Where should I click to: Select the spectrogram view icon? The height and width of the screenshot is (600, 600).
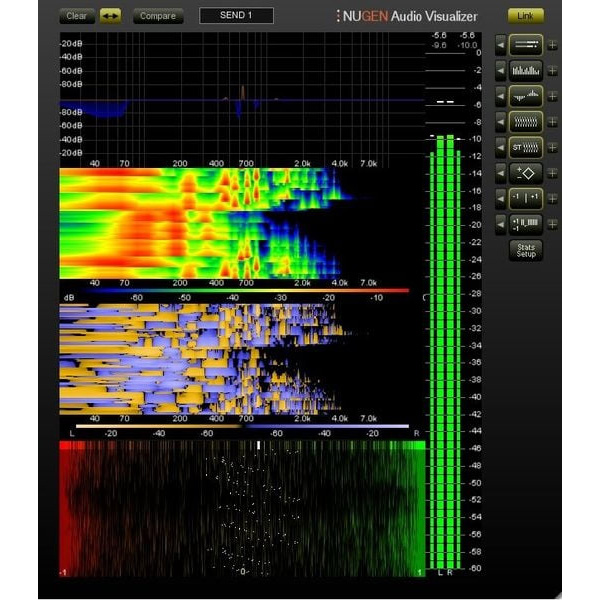tap(526, 122)
